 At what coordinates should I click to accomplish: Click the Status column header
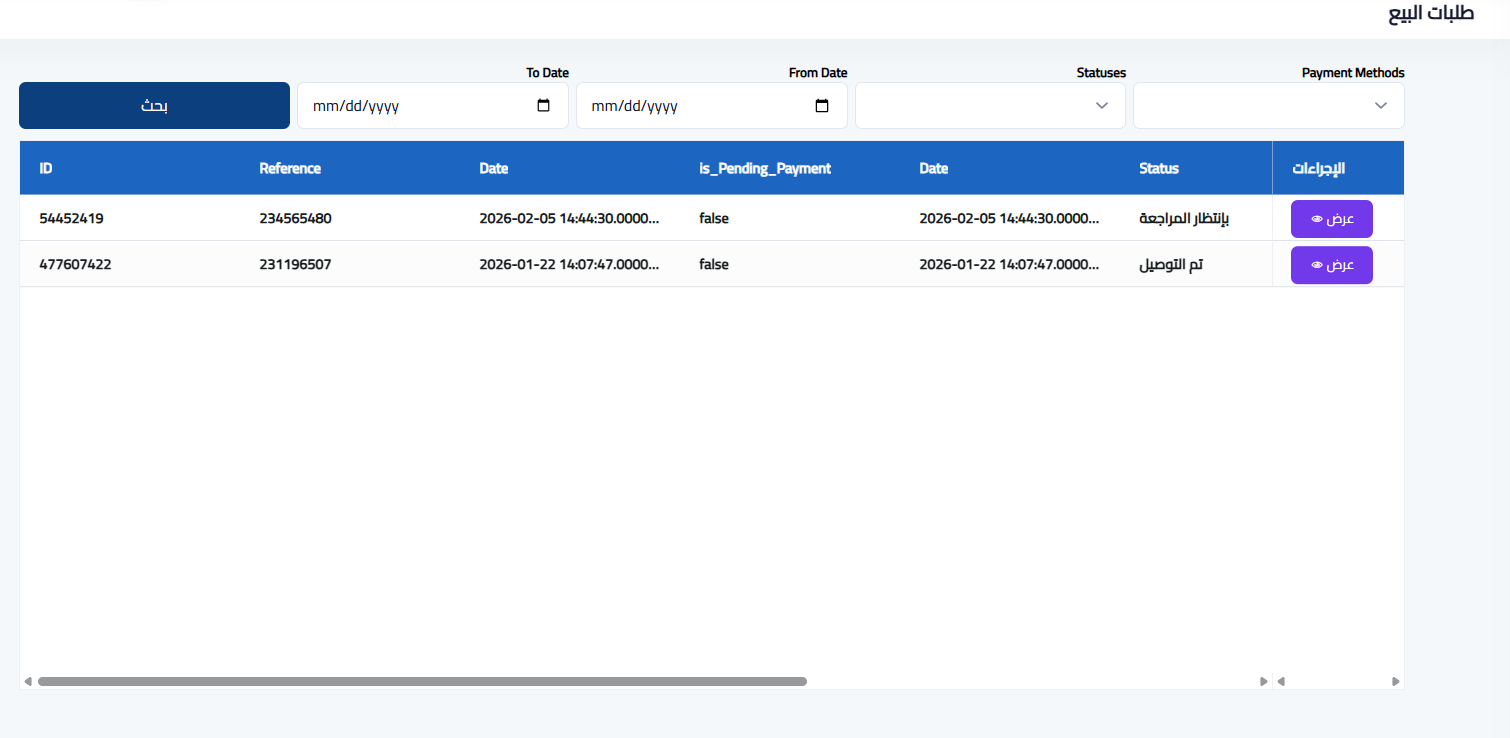pos(1159,168)
